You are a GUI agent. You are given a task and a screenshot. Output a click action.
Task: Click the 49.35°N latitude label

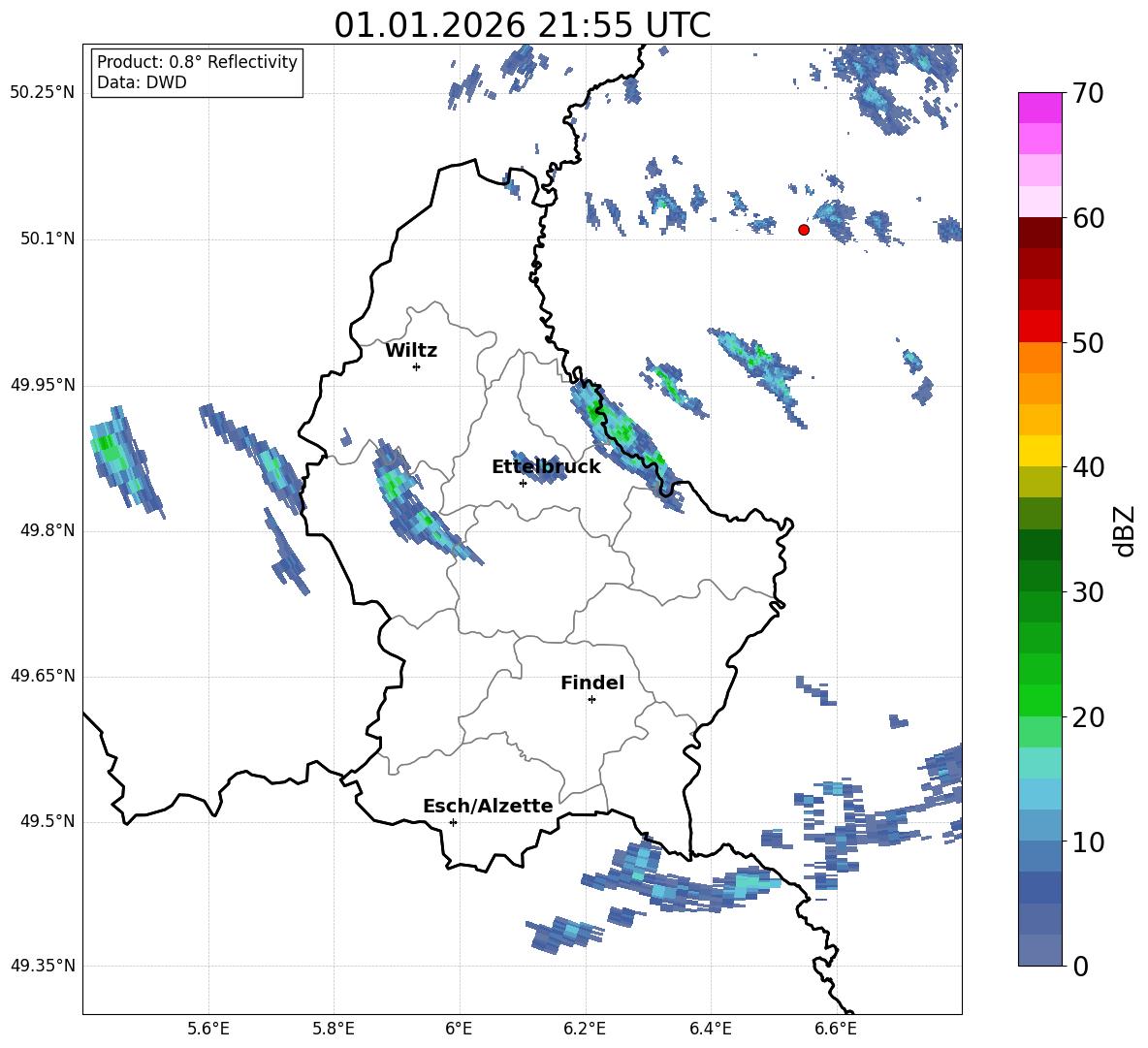pyautogui.click(x=42, y=966)
